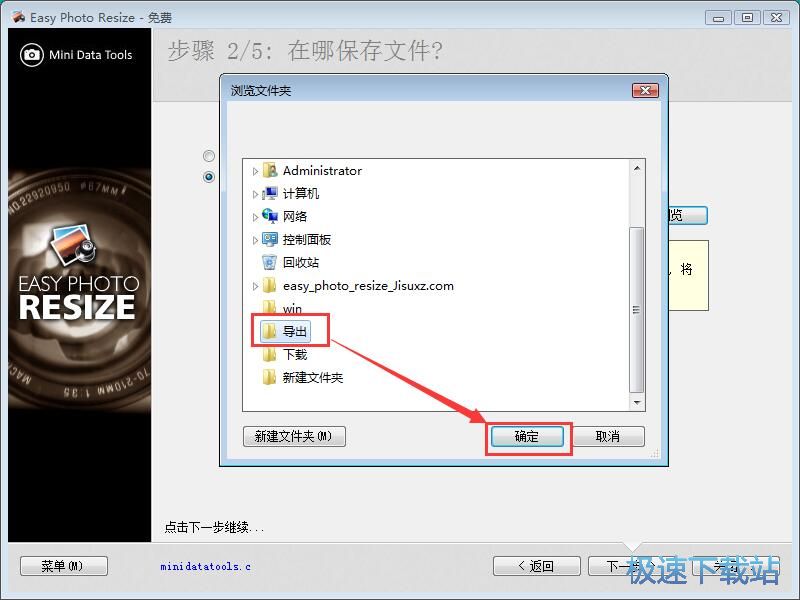This screenshot has width=800, height=600.
Task: Click the win folder icon
Action: coord(269,307)
